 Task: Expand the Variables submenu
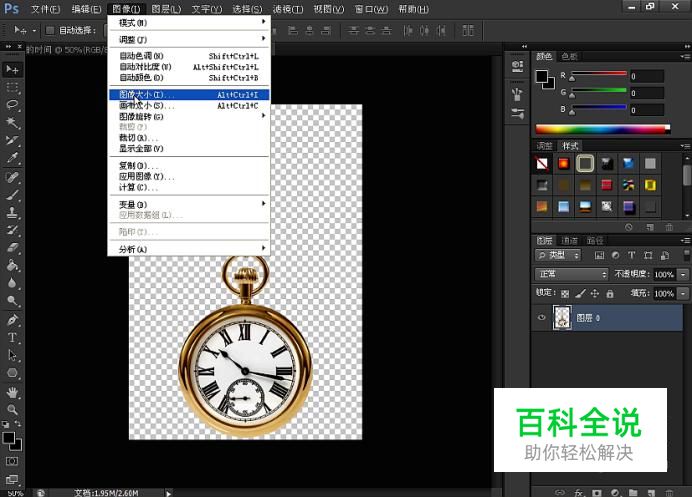pyautogui.click(x=189, y=204)
